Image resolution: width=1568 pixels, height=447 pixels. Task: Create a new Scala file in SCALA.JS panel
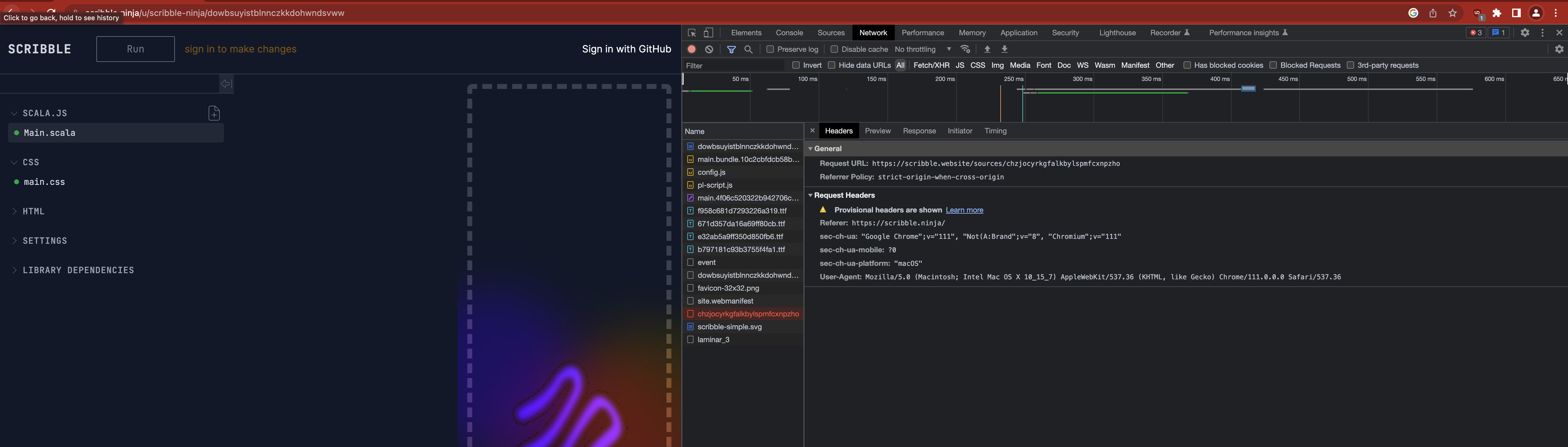click(x=214, y=113)
